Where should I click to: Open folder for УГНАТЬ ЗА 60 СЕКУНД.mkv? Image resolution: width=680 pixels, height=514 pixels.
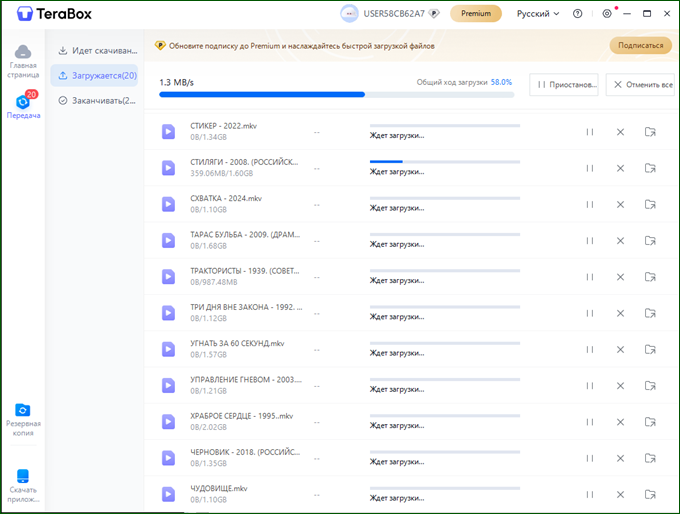(650, 349)
